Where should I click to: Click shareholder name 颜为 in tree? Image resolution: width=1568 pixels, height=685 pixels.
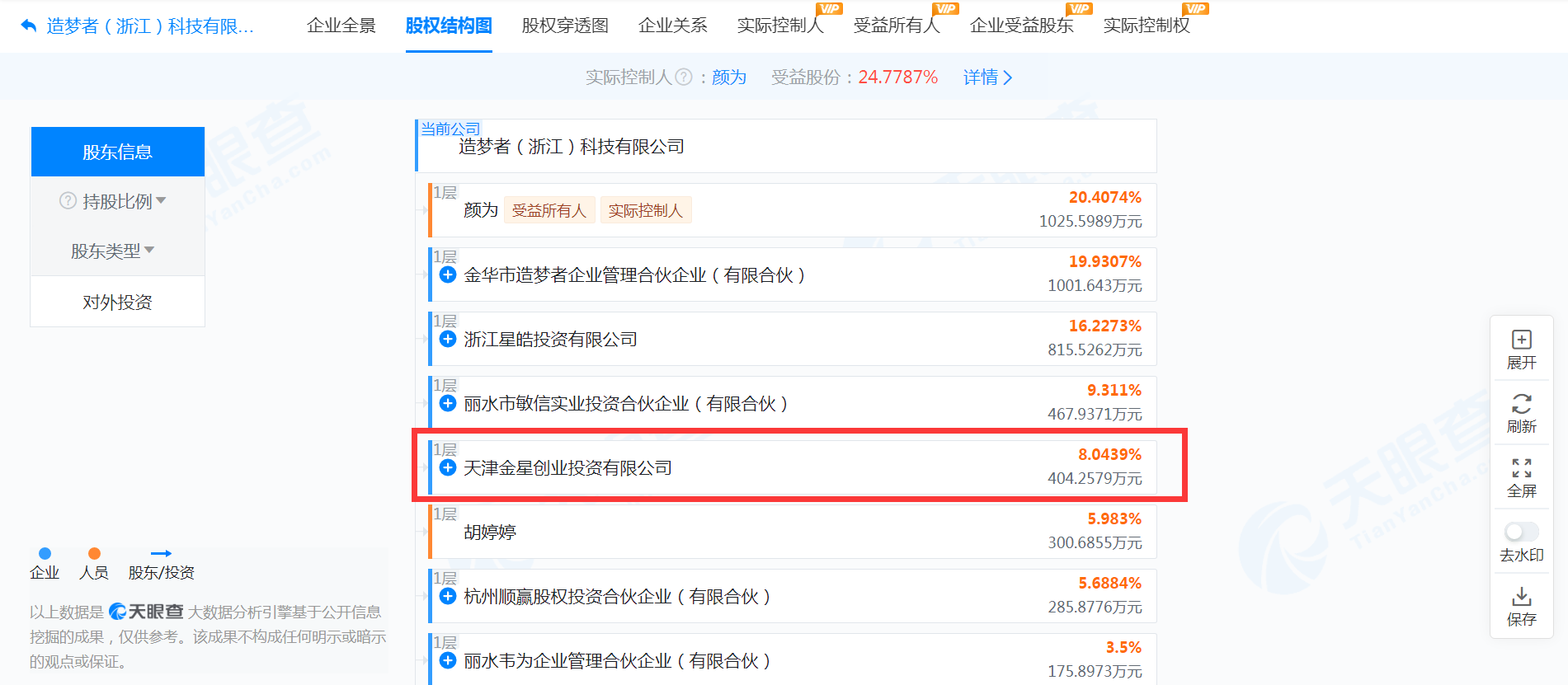[481, 210]
